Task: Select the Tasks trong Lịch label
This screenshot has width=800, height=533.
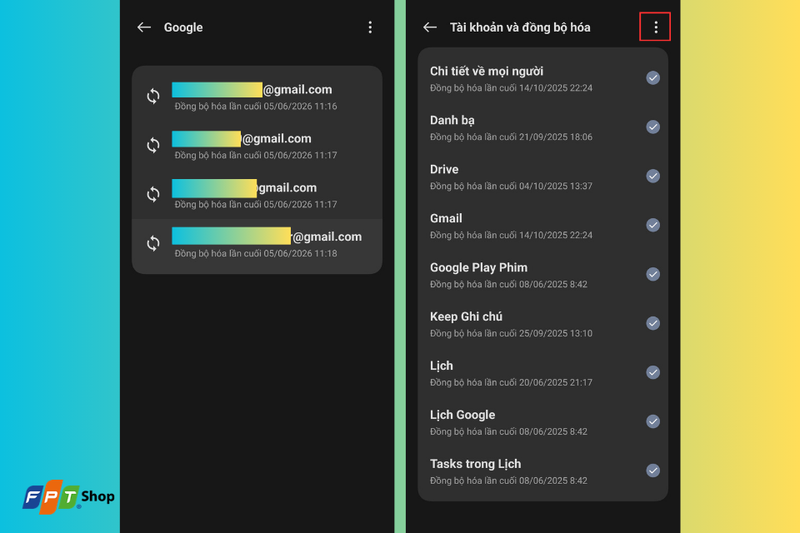Action: pyautogui.click(x=475, y=464)
